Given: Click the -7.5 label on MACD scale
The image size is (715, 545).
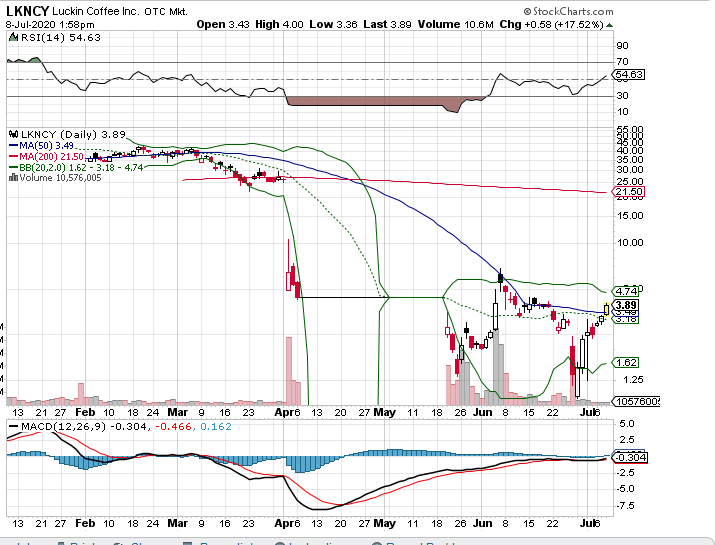Looking at the screenshot, I should pos(625,506).
